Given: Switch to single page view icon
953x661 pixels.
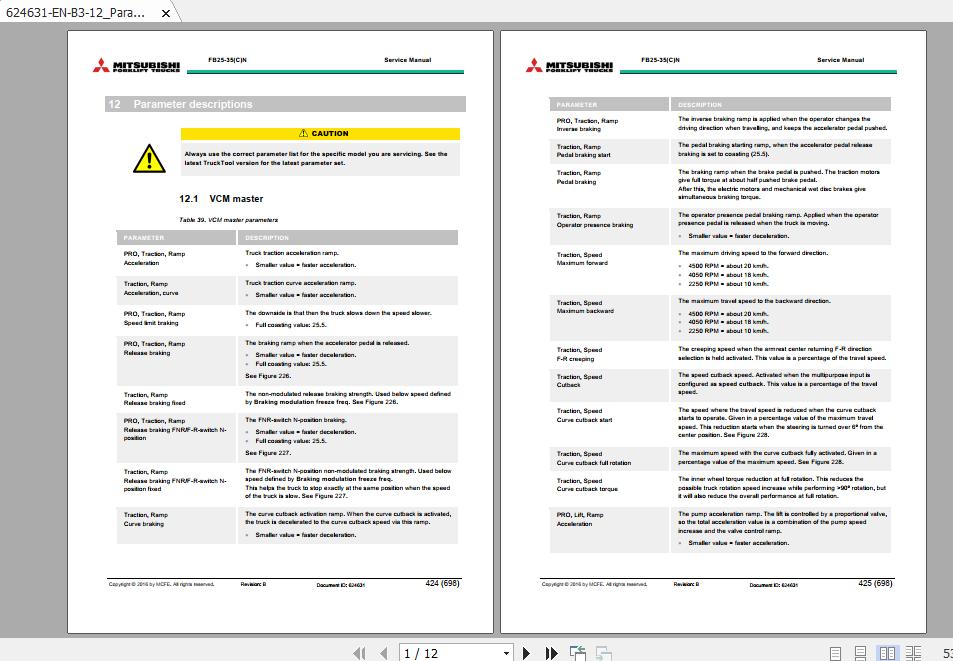Looking at the screenshot, I should click(835, 652).
